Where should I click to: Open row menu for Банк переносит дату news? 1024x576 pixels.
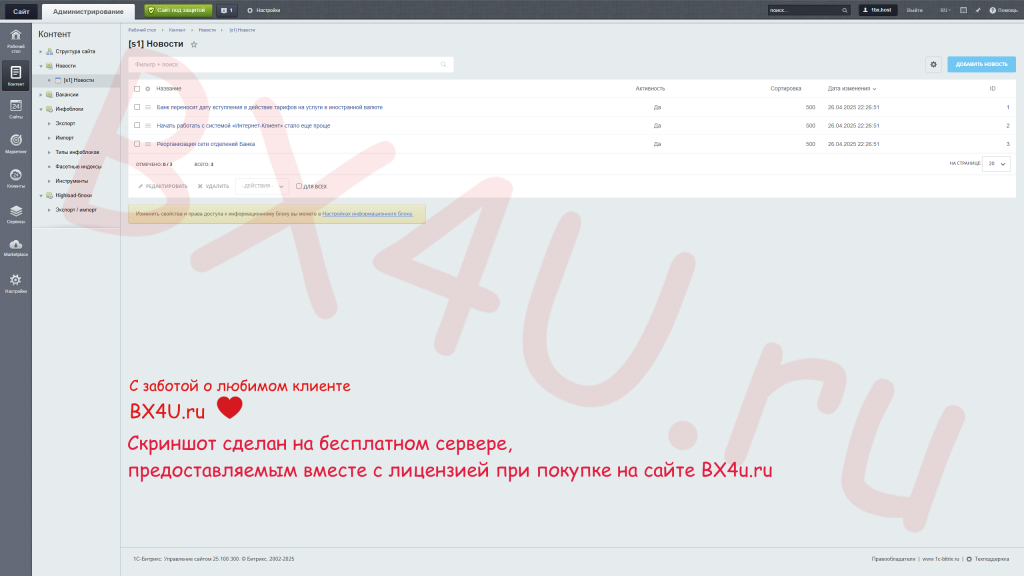pos(148,107)
